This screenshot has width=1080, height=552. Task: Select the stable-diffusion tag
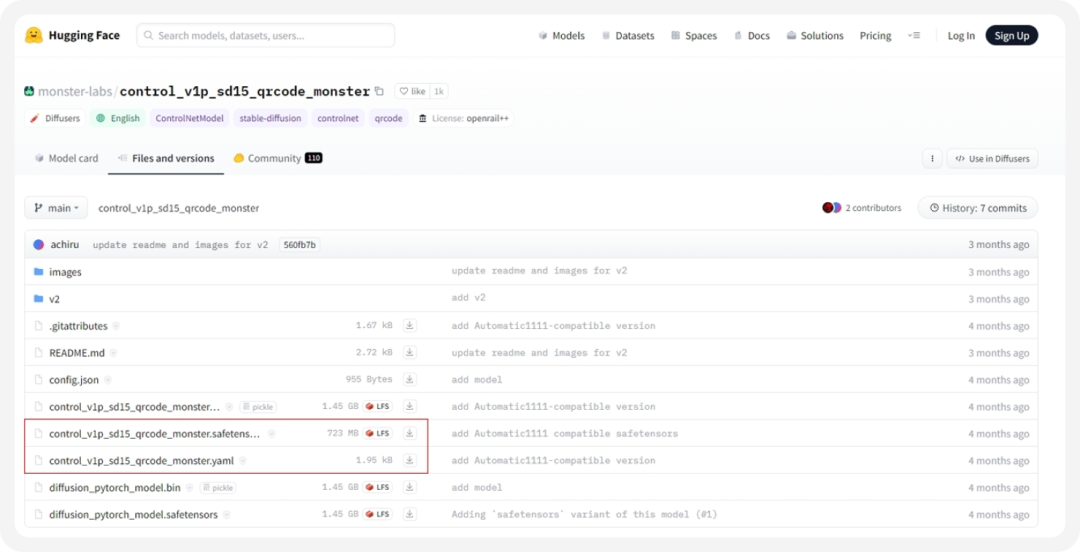click(x=270, y=119)
